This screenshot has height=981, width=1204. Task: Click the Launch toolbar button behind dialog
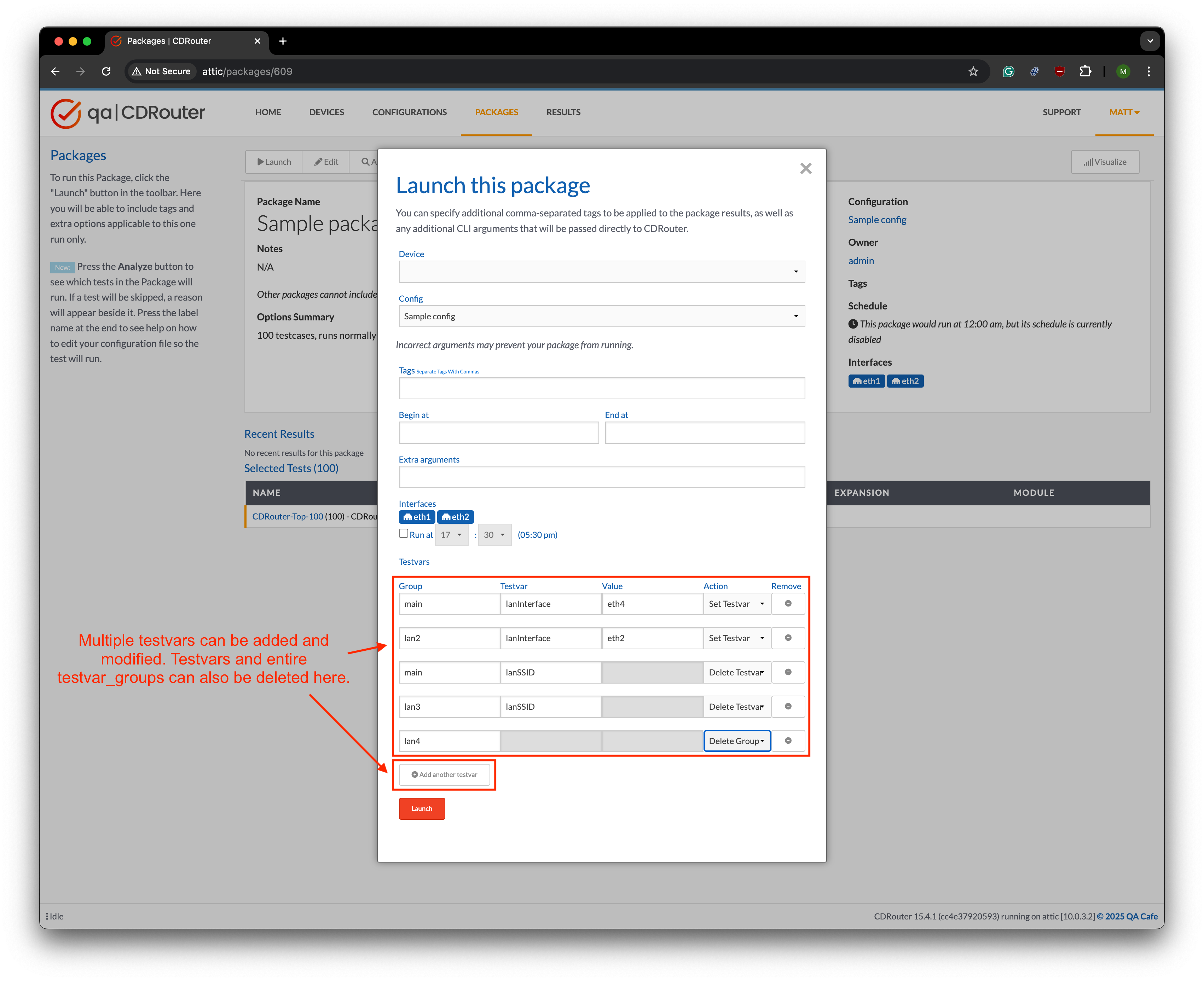point(274,162)
